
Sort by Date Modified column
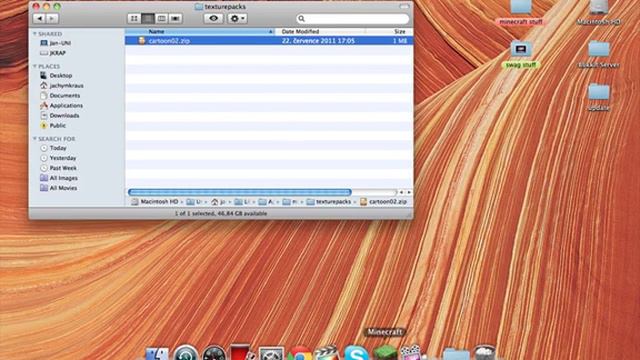[x=320, y=31]
